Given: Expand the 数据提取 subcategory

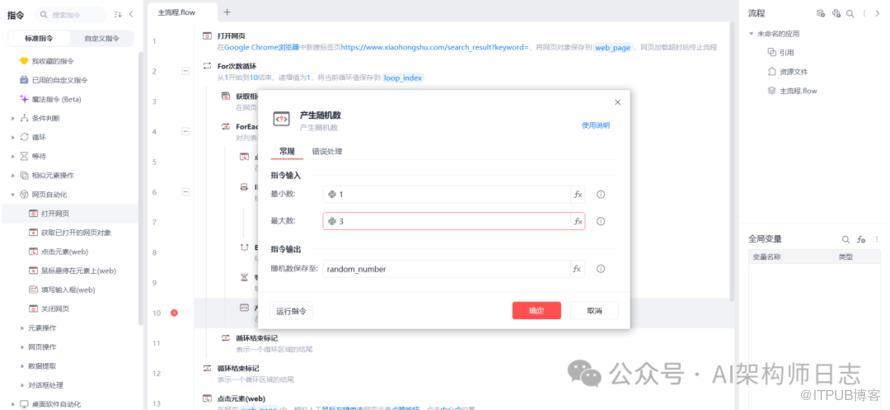Looking at the screenshot, I should point(22,366).
